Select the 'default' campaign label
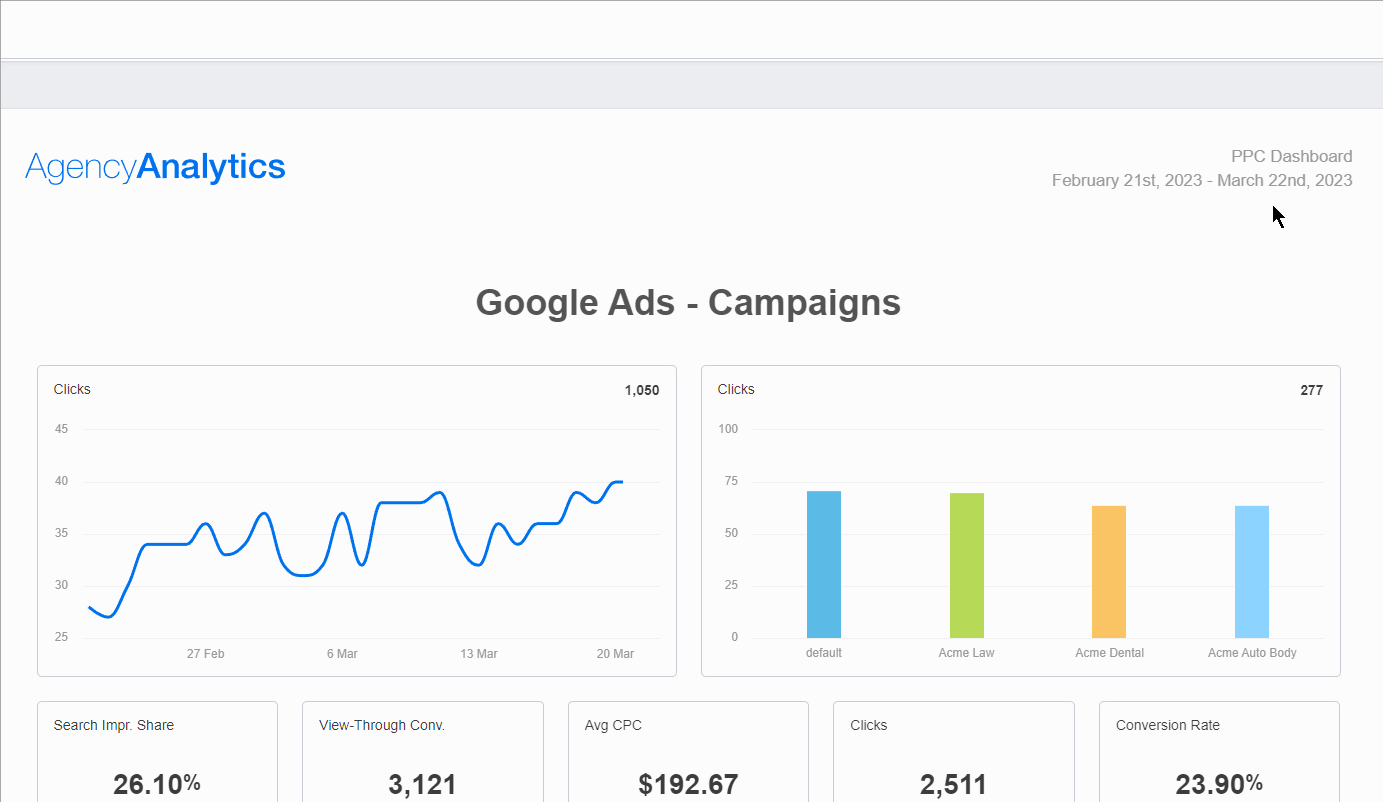The width and height of the screenshot is (1383, 802). click(823, 652)
